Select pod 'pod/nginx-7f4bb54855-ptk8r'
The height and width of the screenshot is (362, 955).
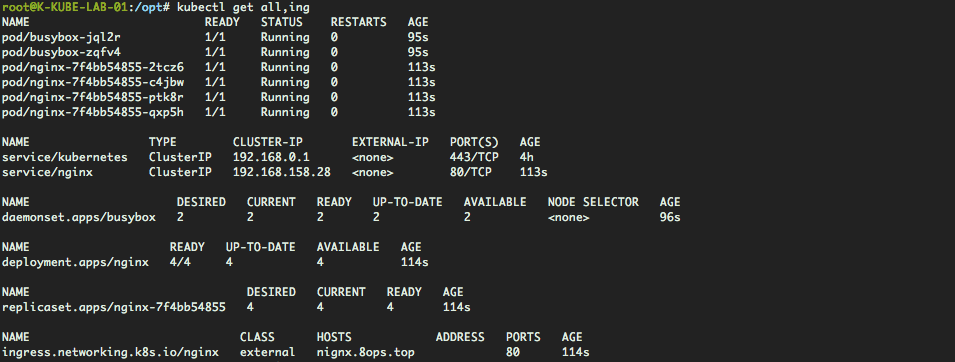[93, 98]
